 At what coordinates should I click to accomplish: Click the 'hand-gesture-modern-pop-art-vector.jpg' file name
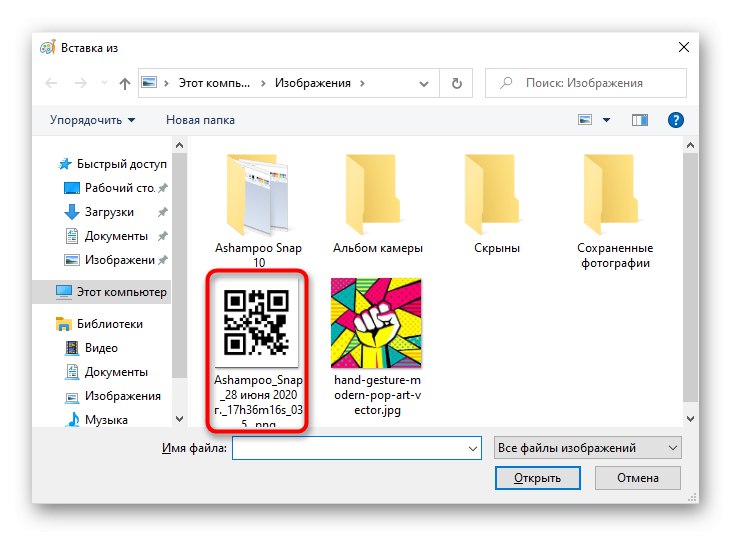click(x=377, y=395)
